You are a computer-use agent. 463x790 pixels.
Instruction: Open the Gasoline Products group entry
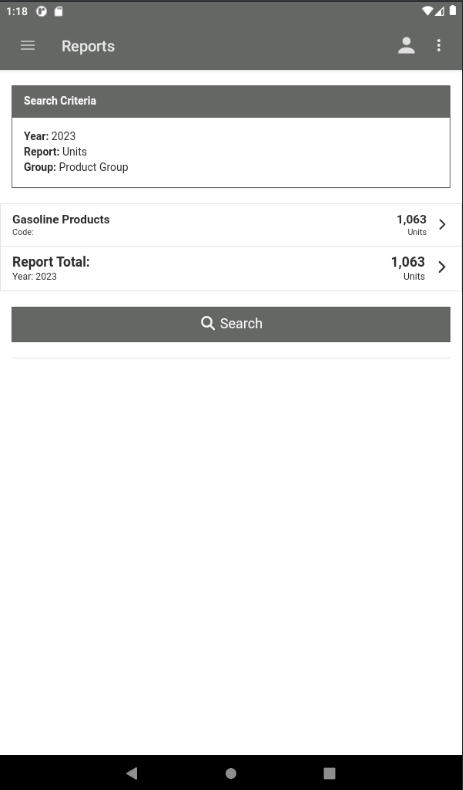(231, 225)
